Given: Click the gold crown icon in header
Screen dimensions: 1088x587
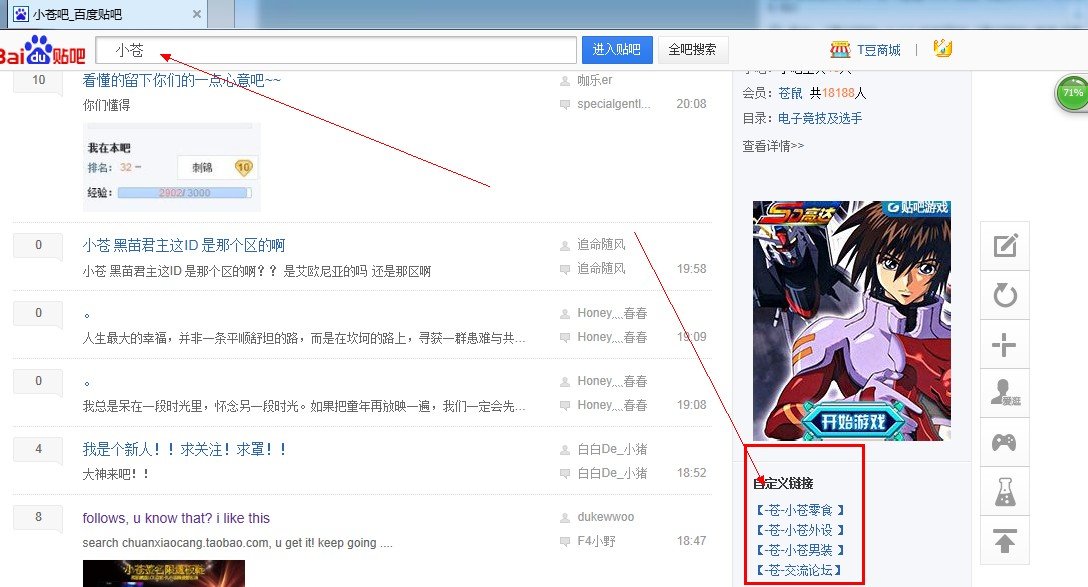Looking at the screenshot, I should coord(942,49).
